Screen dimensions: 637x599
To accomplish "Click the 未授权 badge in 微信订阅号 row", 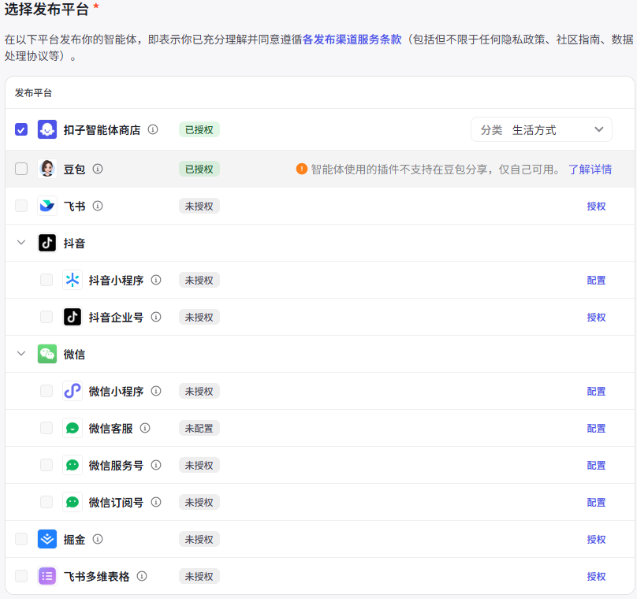I will 199,502.
